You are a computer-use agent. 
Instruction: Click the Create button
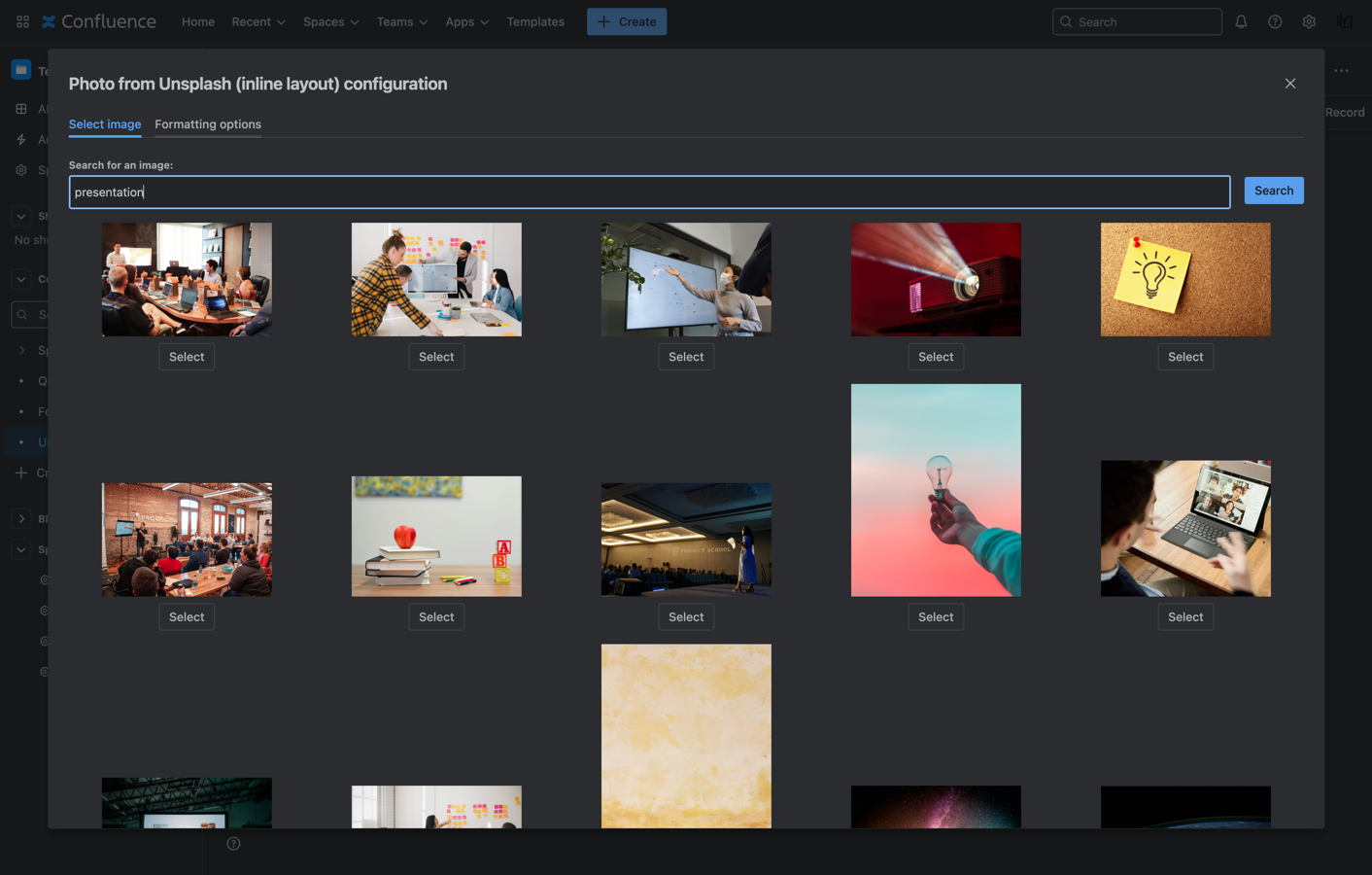(x=627, y=21)
